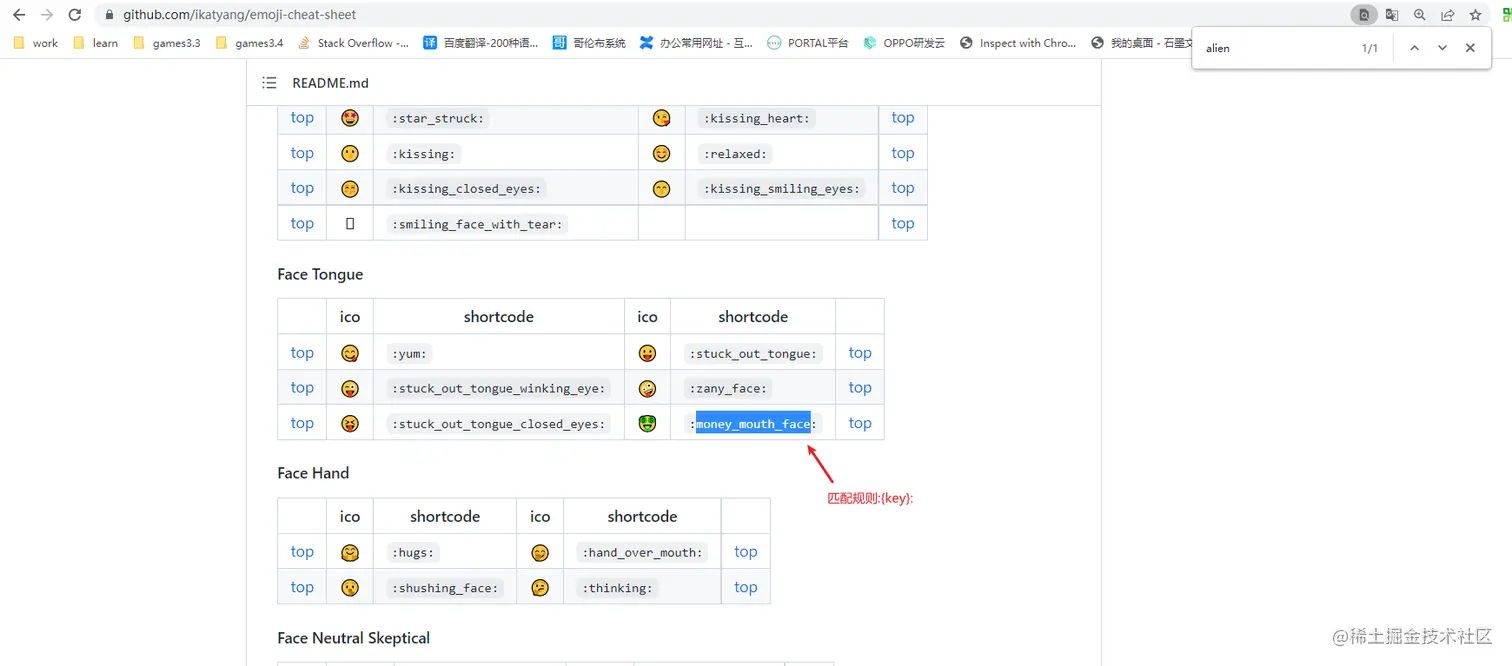
Task: Bookmark this page with star icon
Action: [1475, 15]
